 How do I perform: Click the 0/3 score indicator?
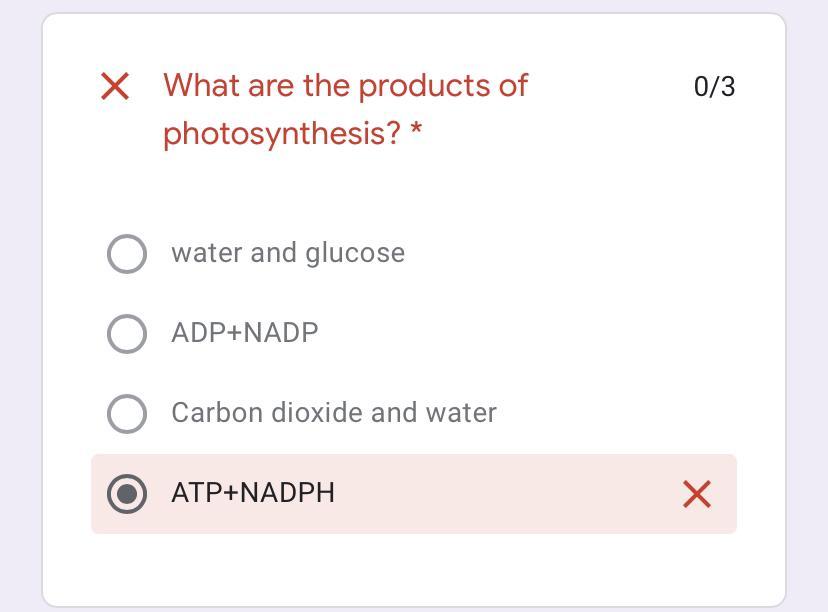tap(714, 87)
